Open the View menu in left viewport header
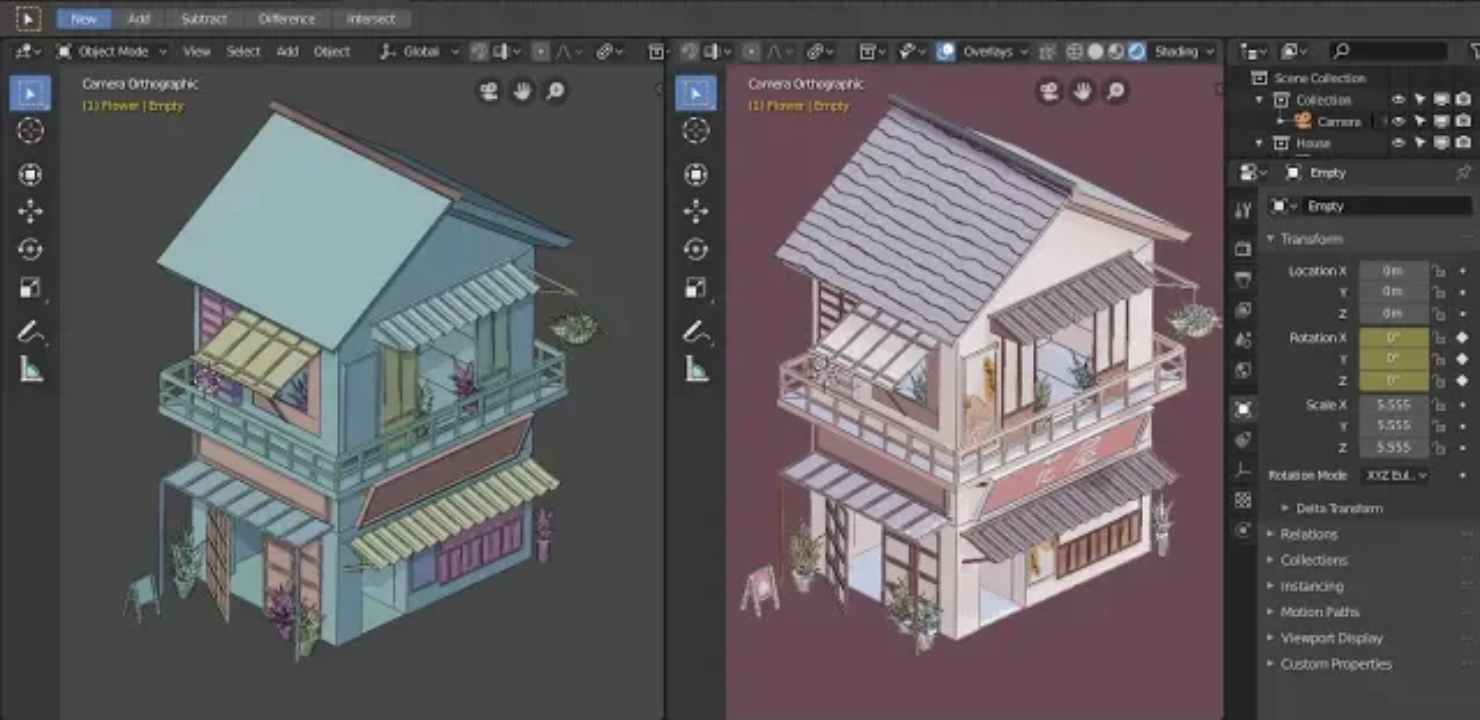 point(196,51)
